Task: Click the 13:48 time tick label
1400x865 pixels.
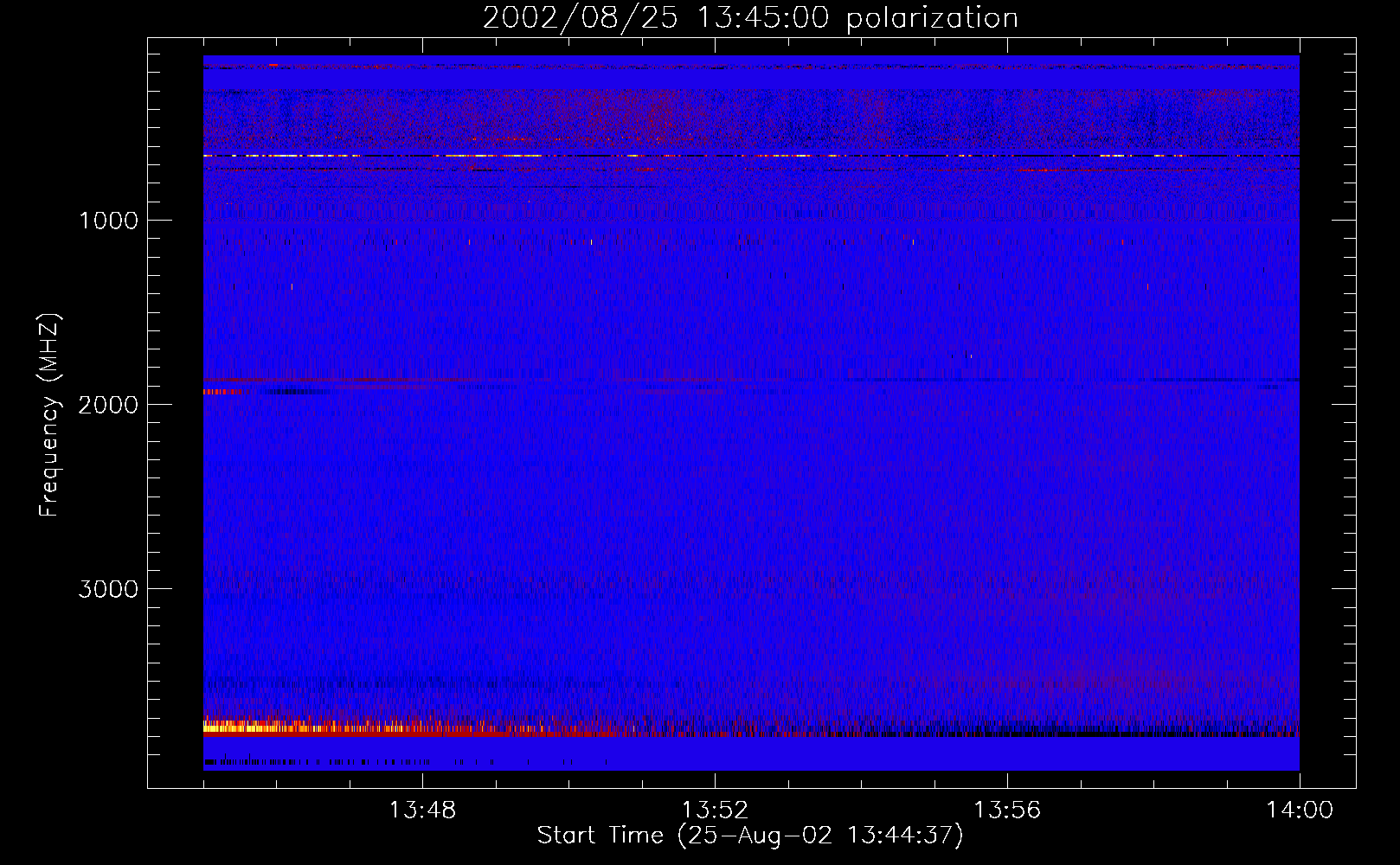Action: (422, 811)
